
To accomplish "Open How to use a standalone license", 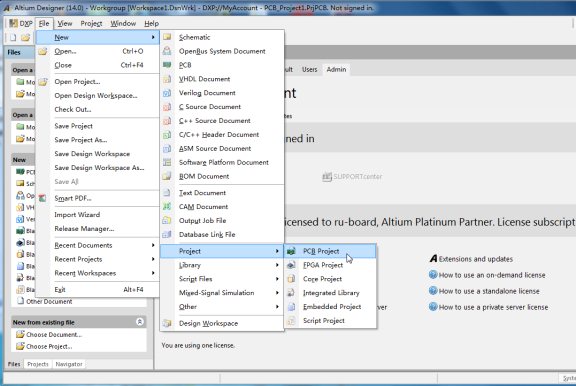I will [489, 291].
